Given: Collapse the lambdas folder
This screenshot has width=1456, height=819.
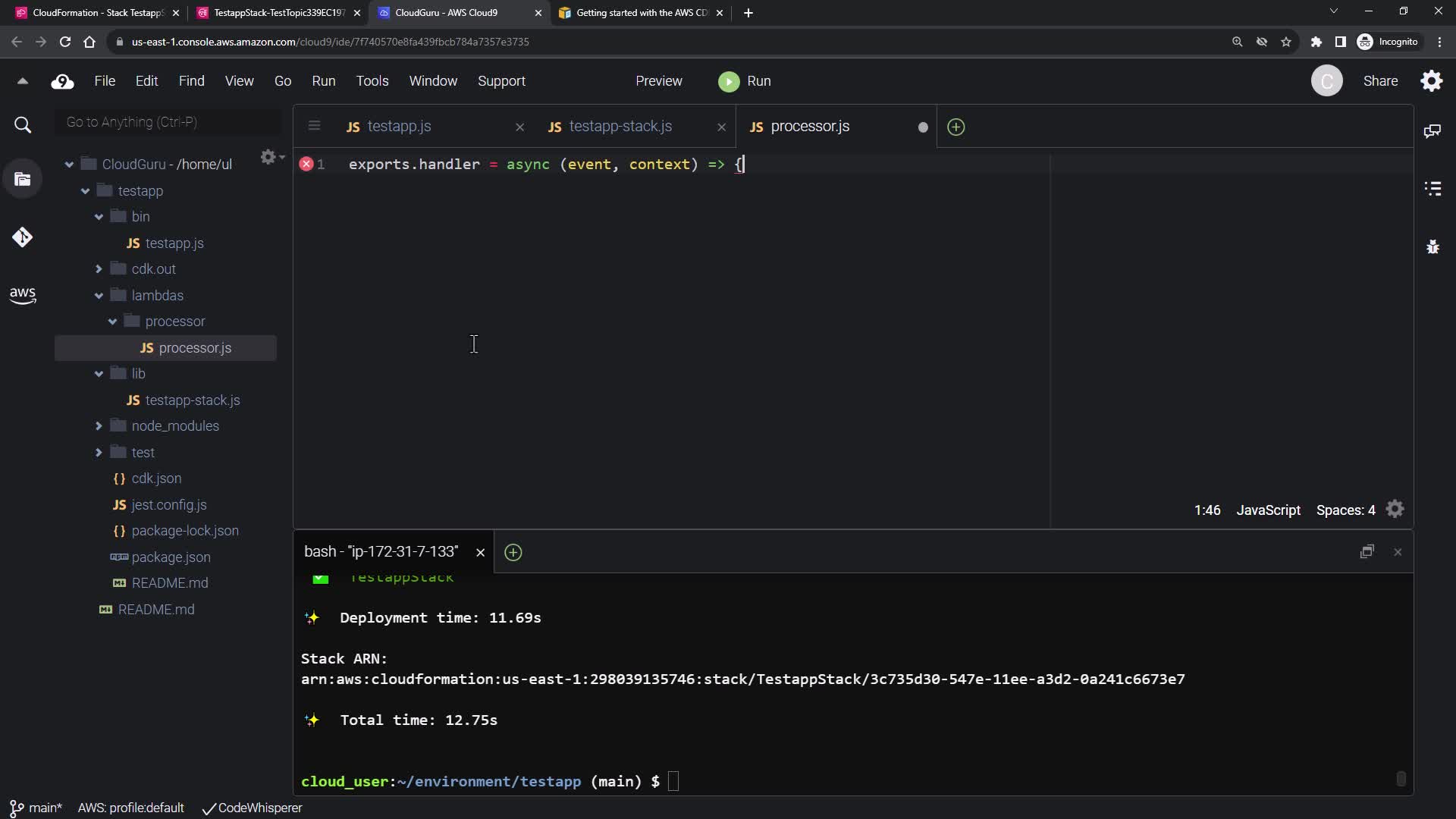Looking at the screenshot, I should point(99,296).
